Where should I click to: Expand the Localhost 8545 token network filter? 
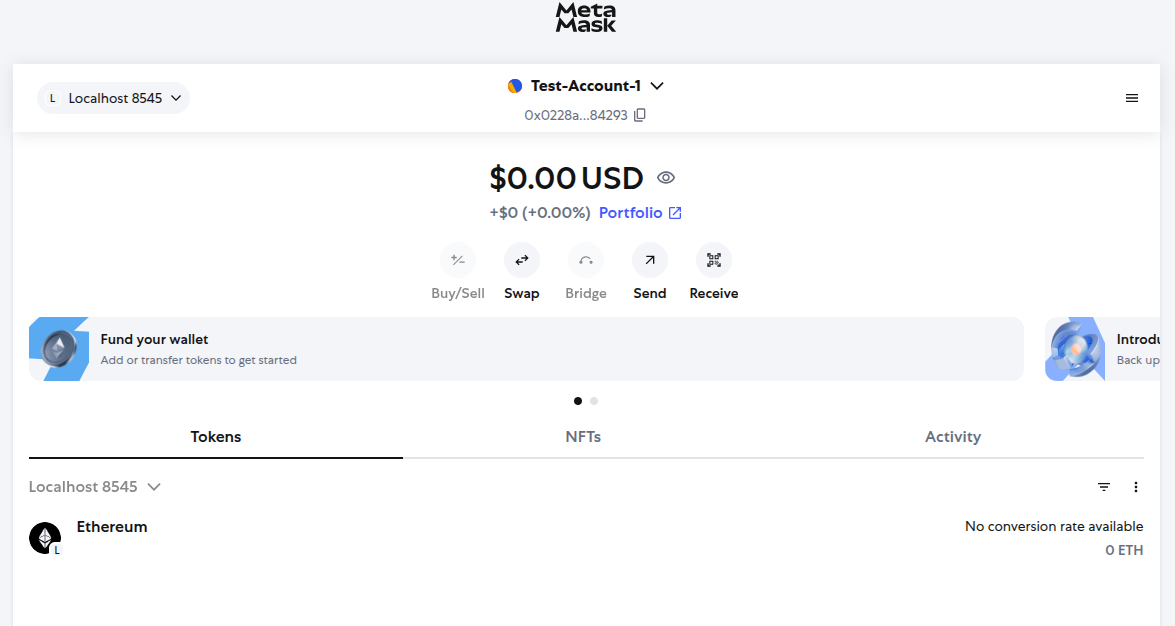(x=95, y=487)
